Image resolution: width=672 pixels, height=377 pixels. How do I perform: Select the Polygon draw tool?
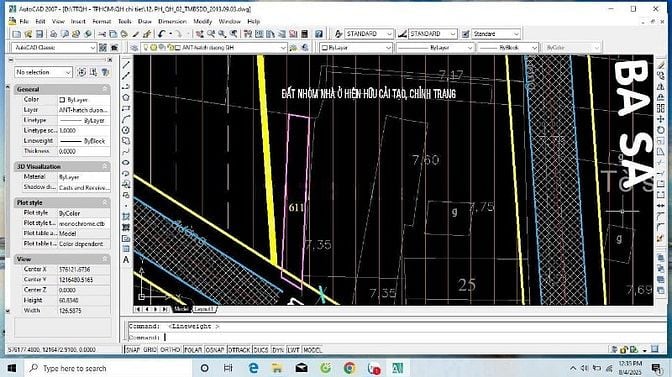(126, 97)
